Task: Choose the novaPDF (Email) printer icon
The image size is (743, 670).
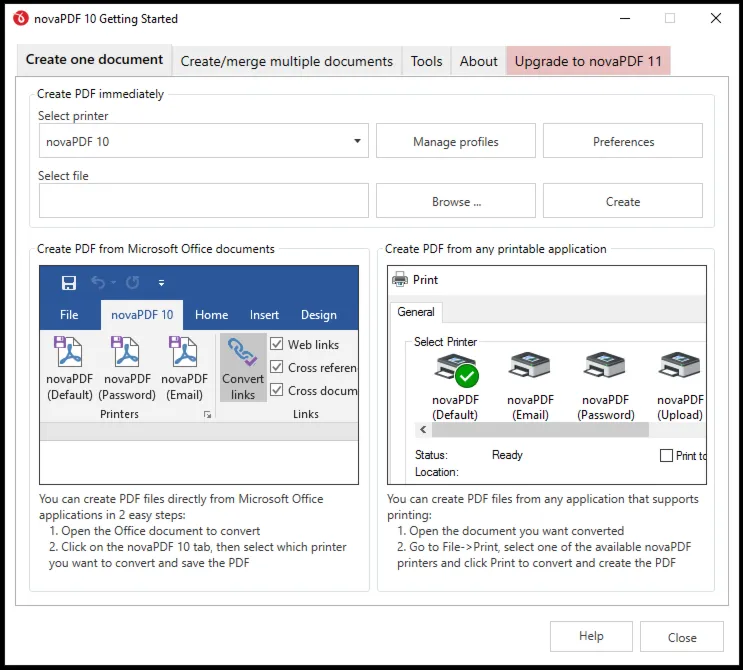Action: (x=530, y=365)
